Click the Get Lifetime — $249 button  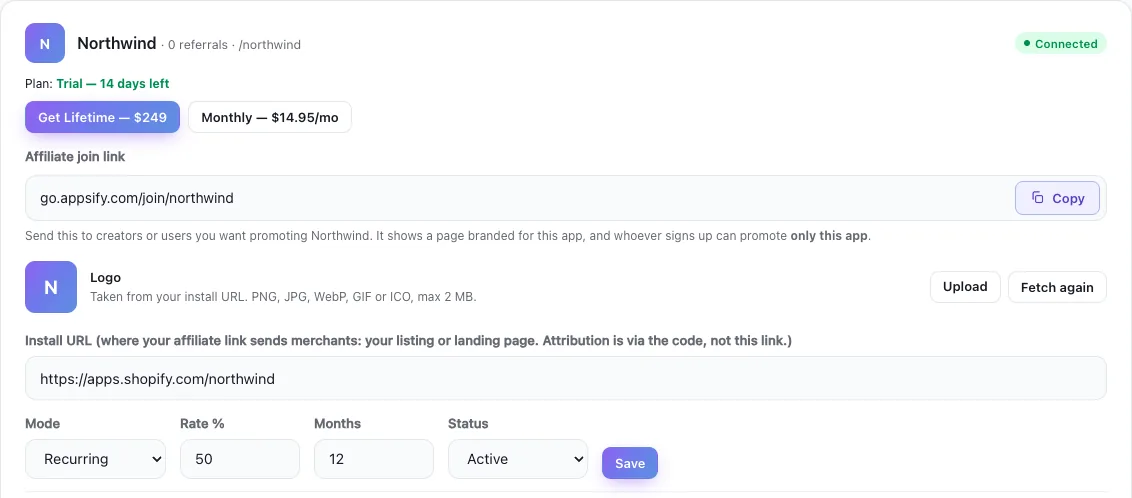(103, 117)
